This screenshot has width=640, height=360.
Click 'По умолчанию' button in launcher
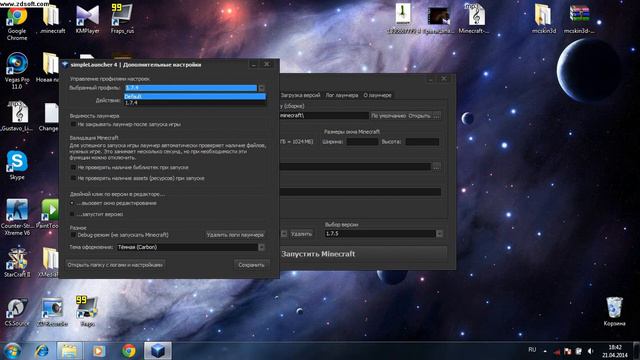(x=388, y=116)
